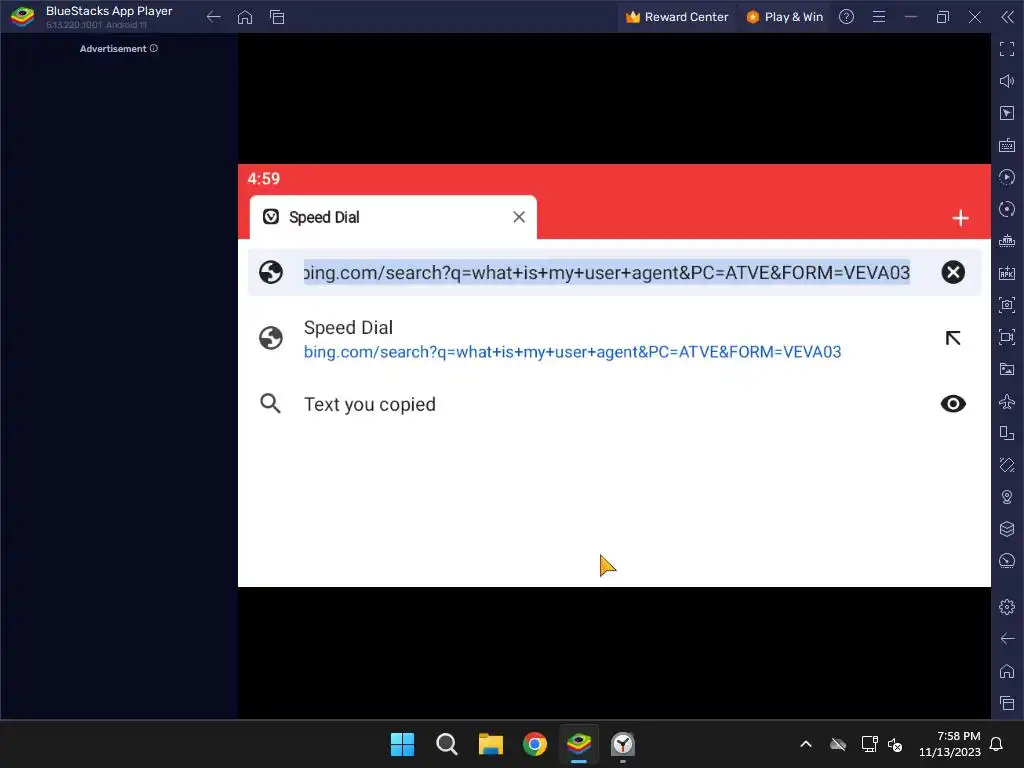Screen dimensions: 1024x768
Task: Click the home icon at sidebar bottom
Action: tap(1007, 671)
